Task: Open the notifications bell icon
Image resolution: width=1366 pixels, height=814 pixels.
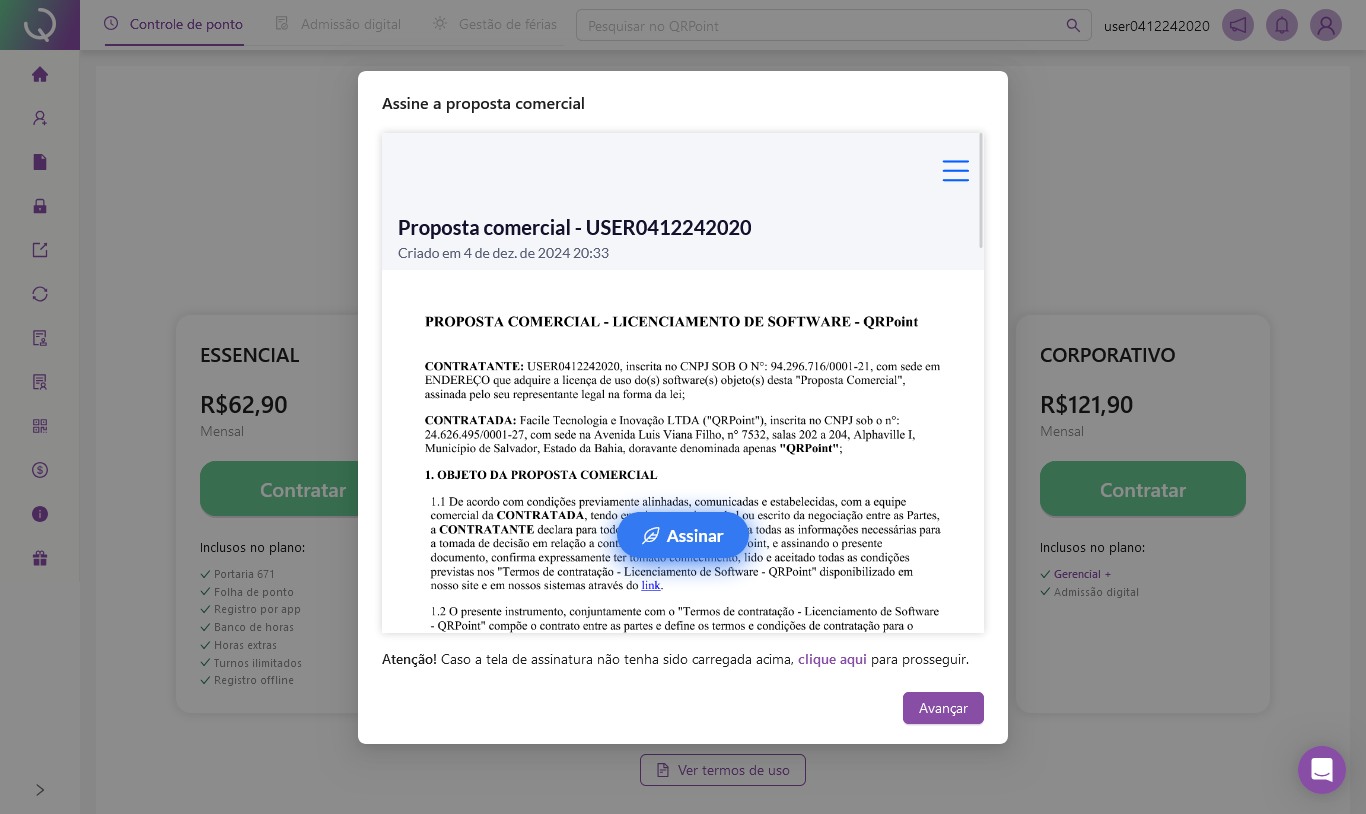Action: (1282, 26)
